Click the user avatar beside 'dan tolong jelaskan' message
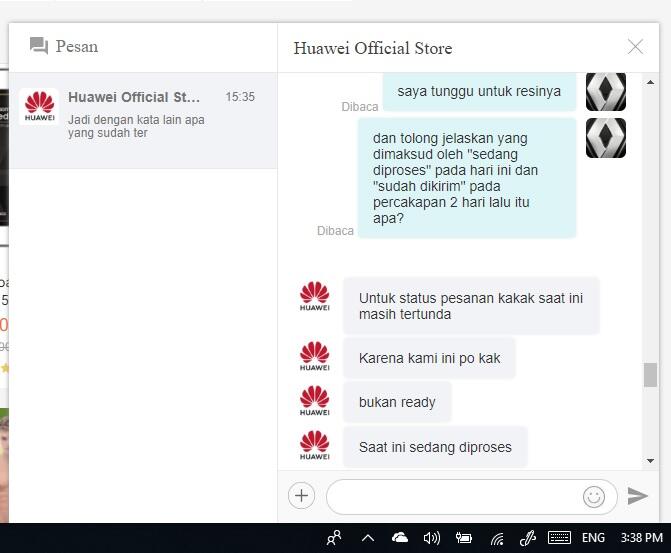The image size is (671, 553). (x=606, y=138)
